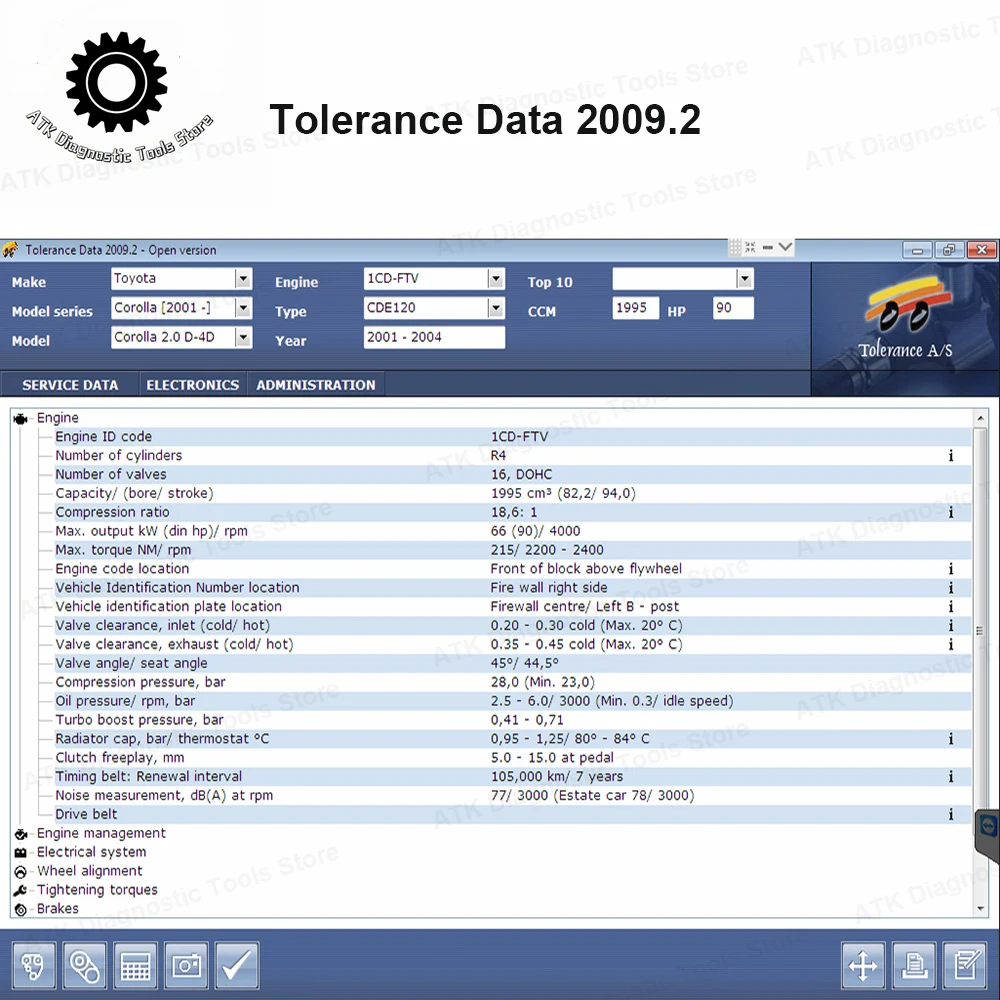Open the calculator tool
Viewport: 1000px width, 1000px height.
[135, 965]
